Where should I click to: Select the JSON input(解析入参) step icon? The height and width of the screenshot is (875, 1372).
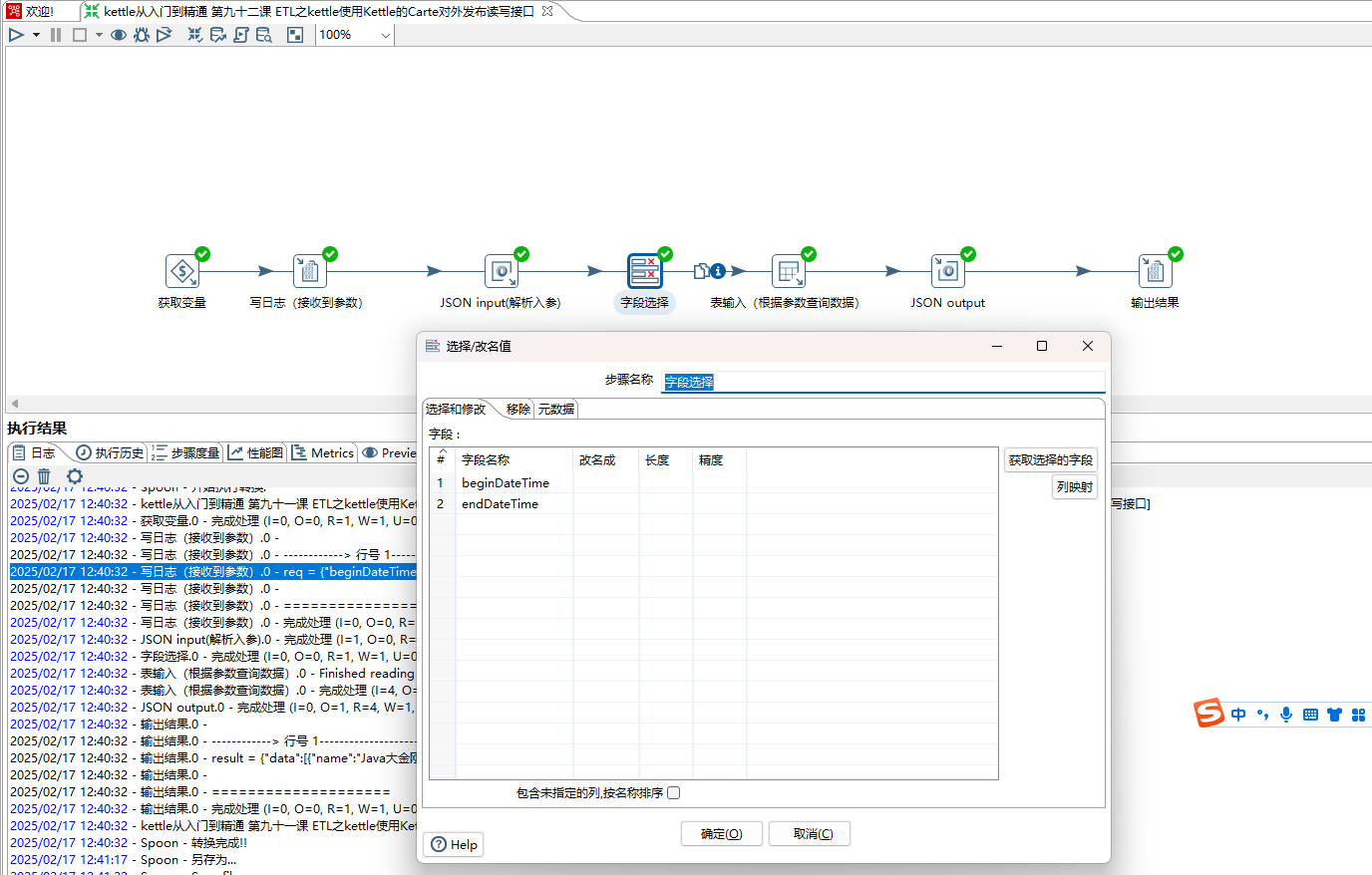pos(502,271)
